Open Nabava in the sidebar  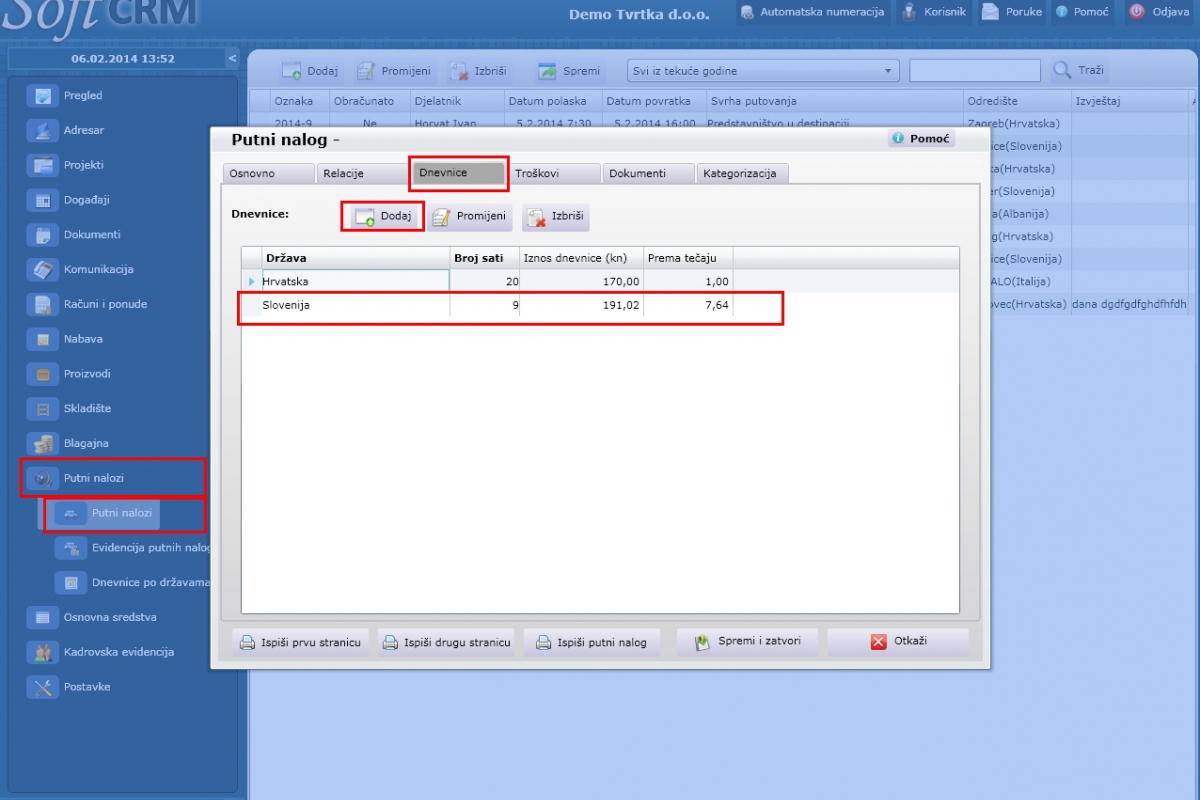pos(83,339)
